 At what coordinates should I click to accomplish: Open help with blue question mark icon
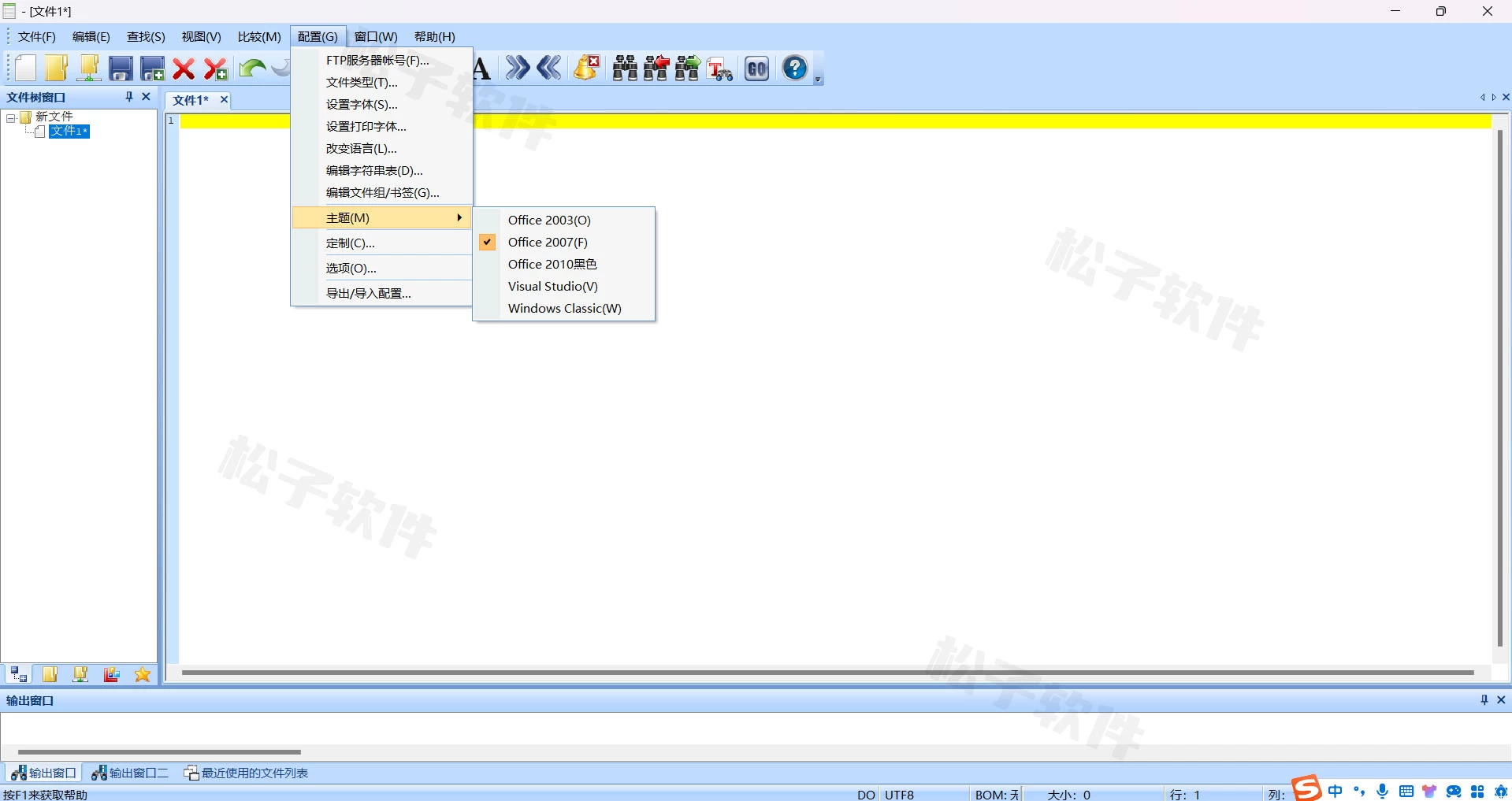click(795, 68)
